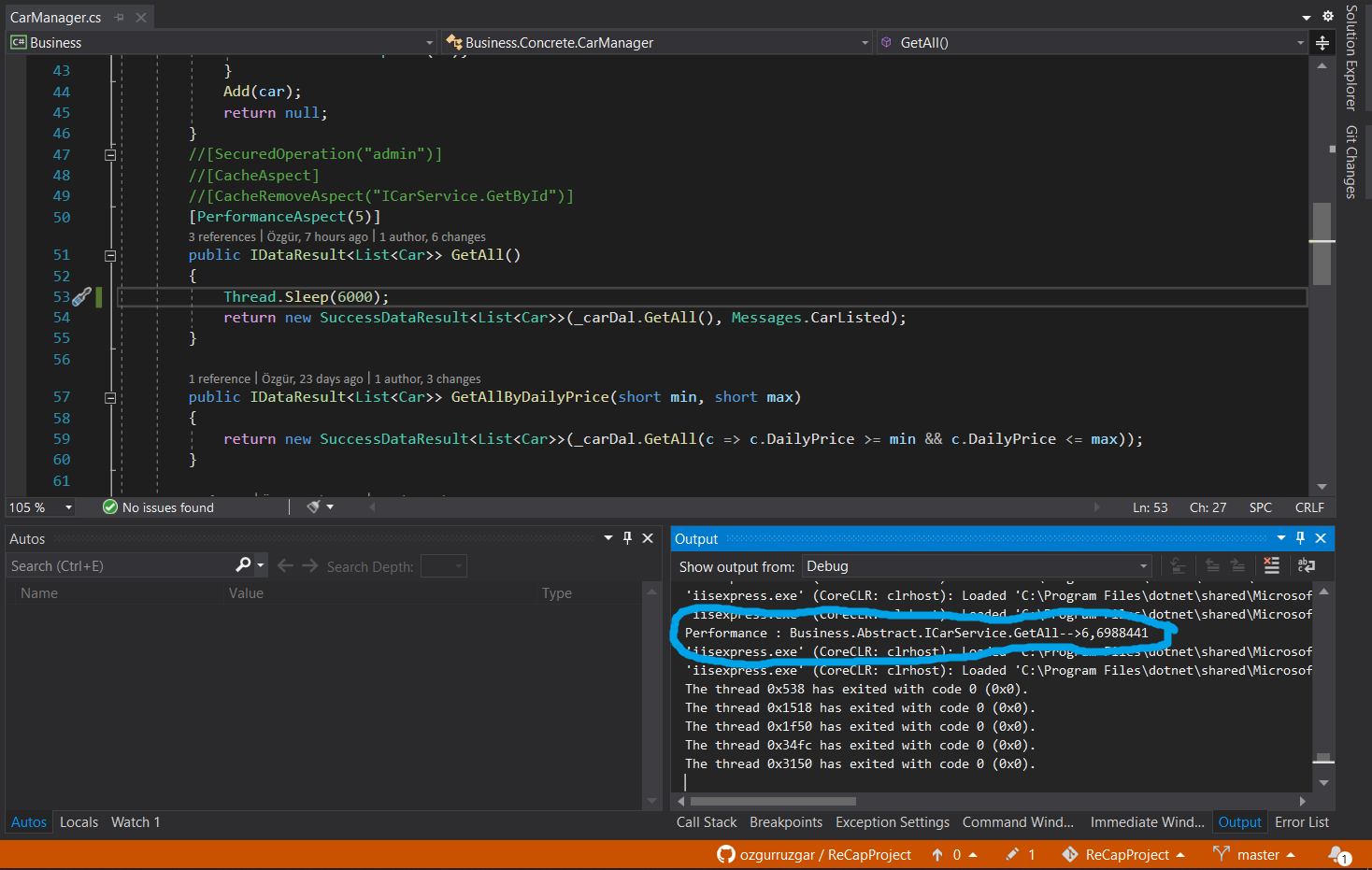Open the Autos search options dropdown arrow
Screen dimensions: 1372x870
coord(261,566)
